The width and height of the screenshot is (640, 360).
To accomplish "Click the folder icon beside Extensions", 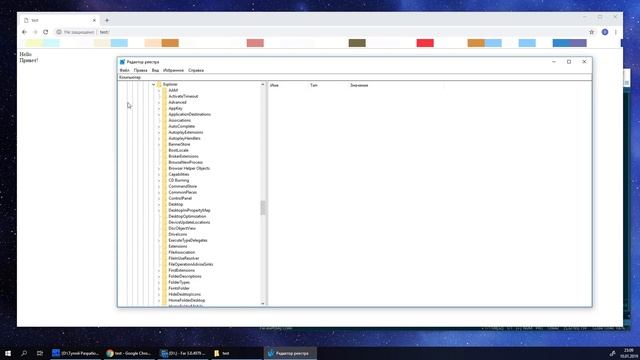I will click(x=164, y=246).
